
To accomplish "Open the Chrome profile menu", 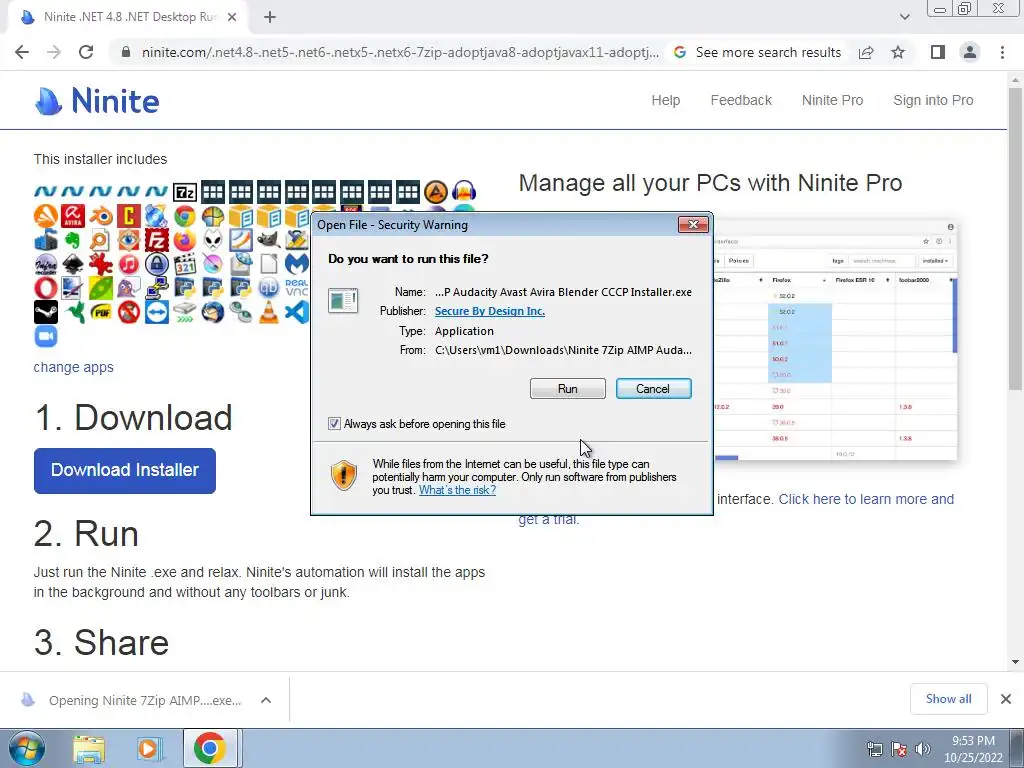I will click(970, 52).
